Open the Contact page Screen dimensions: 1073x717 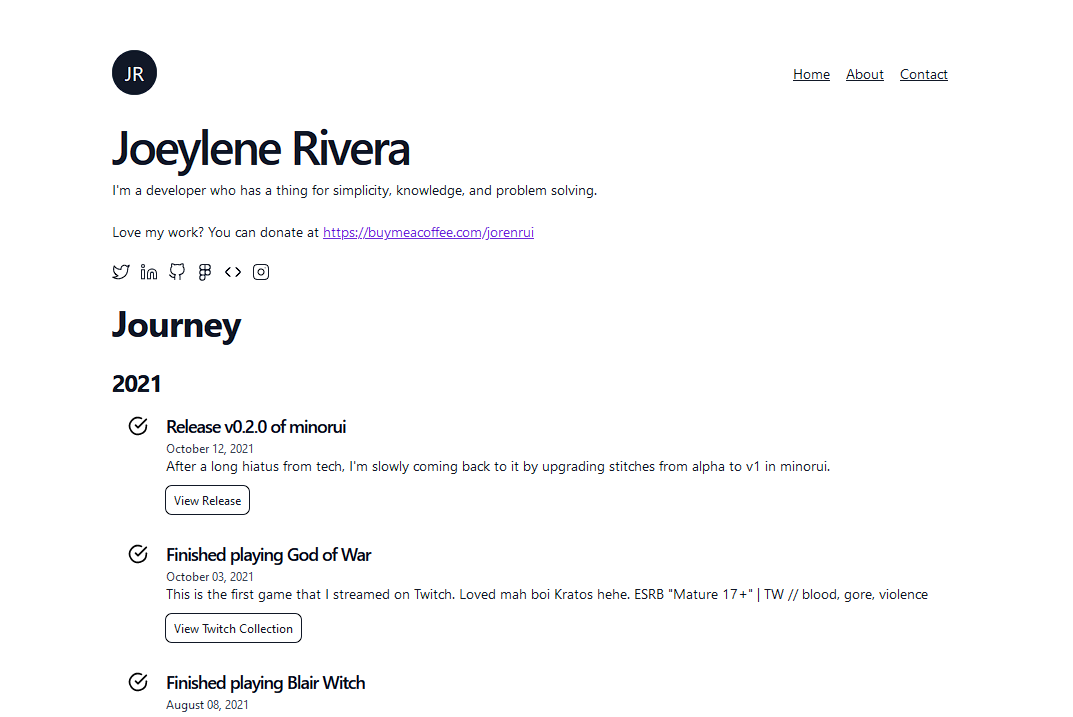click(x=923, y=74)
